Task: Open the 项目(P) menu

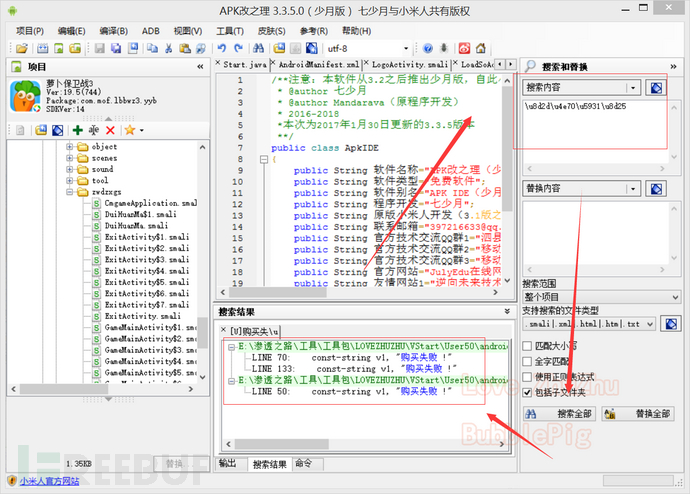Action: (x=30, y=31)
